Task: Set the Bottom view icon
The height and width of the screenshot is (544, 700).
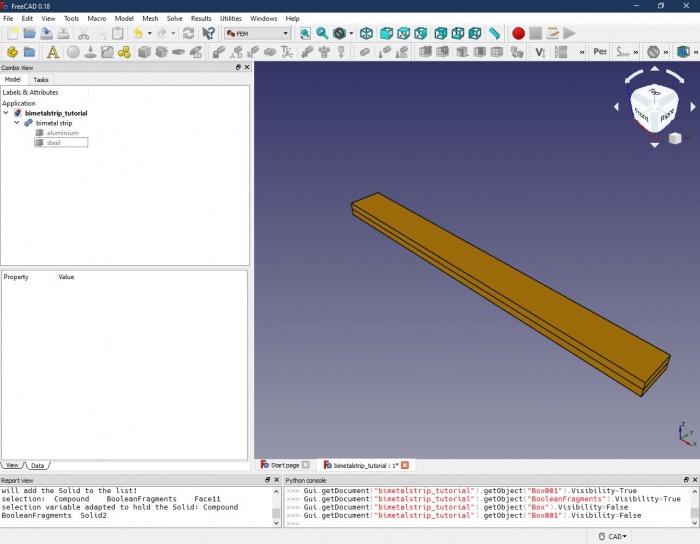Action: [x=458, y=33]
